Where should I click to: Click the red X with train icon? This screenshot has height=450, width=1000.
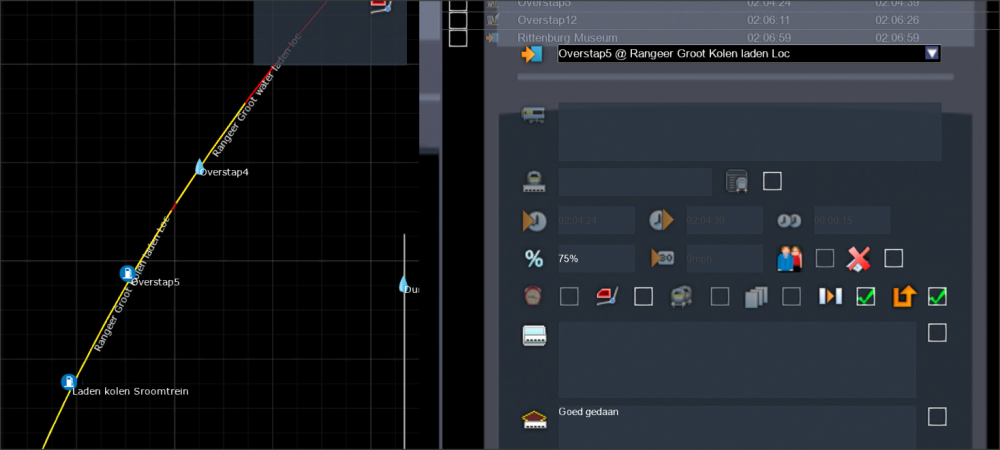(x=859, y=259)
